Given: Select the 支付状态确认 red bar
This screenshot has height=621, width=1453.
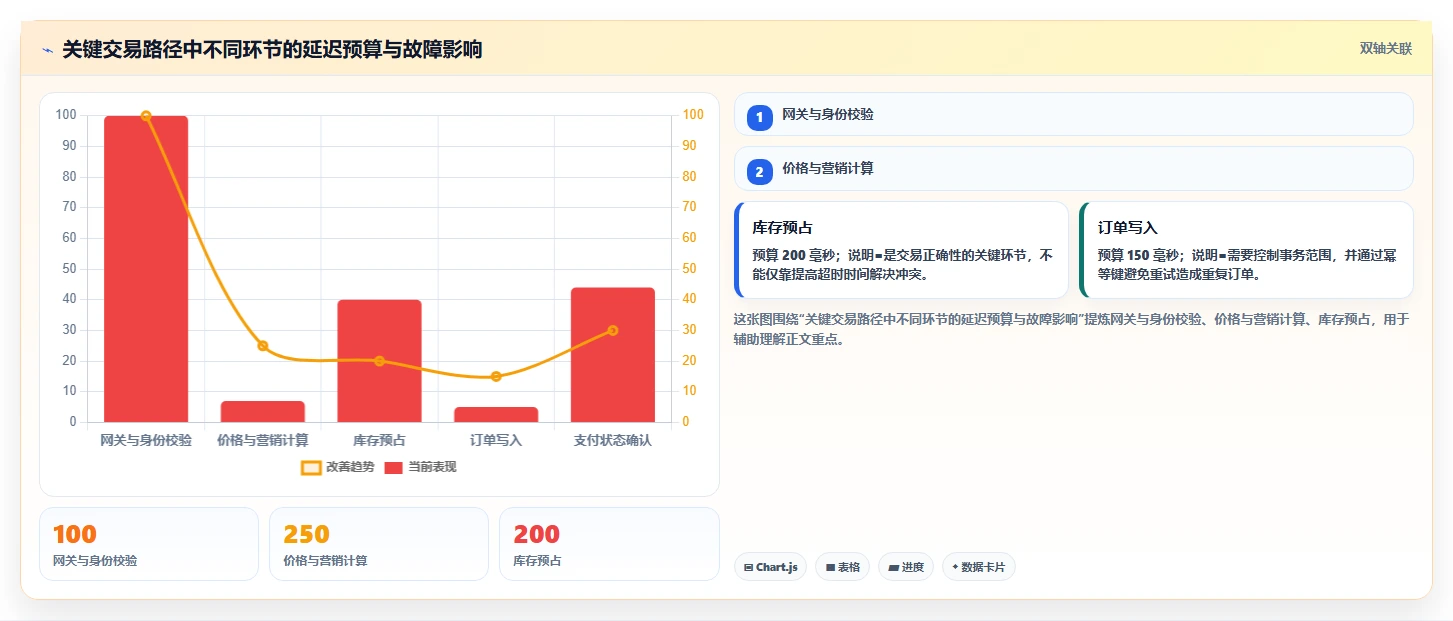Looking at the screenshot, I should [613, 355].
